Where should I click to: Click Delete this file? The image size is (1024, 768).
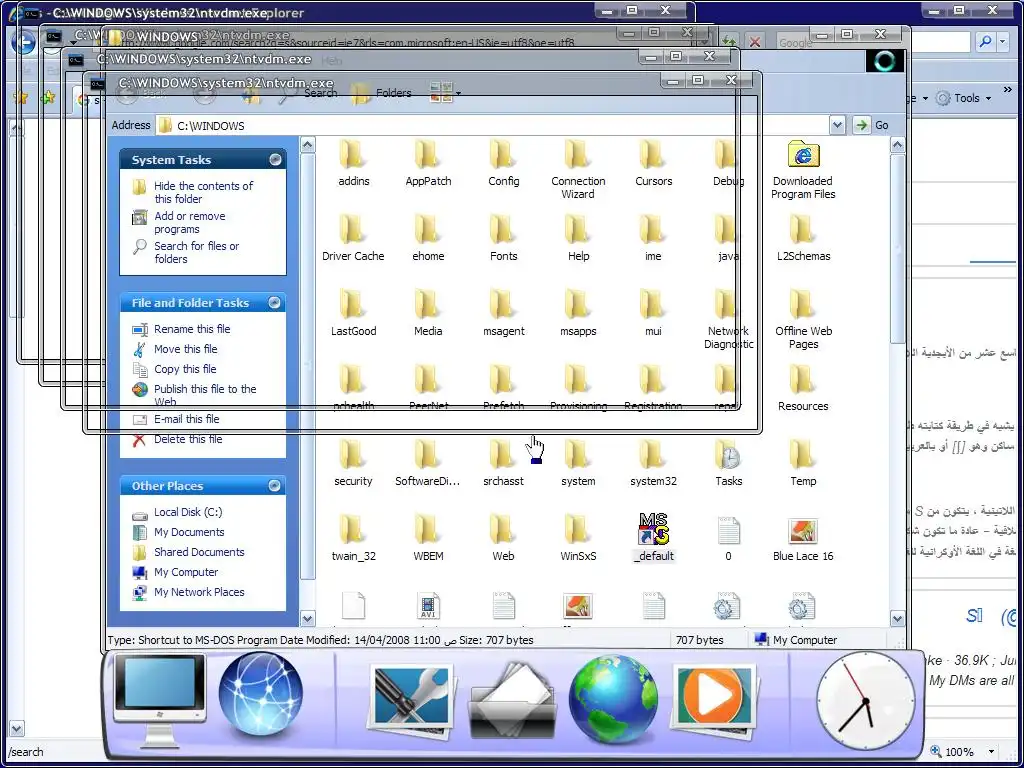click(x=188, y=439)
